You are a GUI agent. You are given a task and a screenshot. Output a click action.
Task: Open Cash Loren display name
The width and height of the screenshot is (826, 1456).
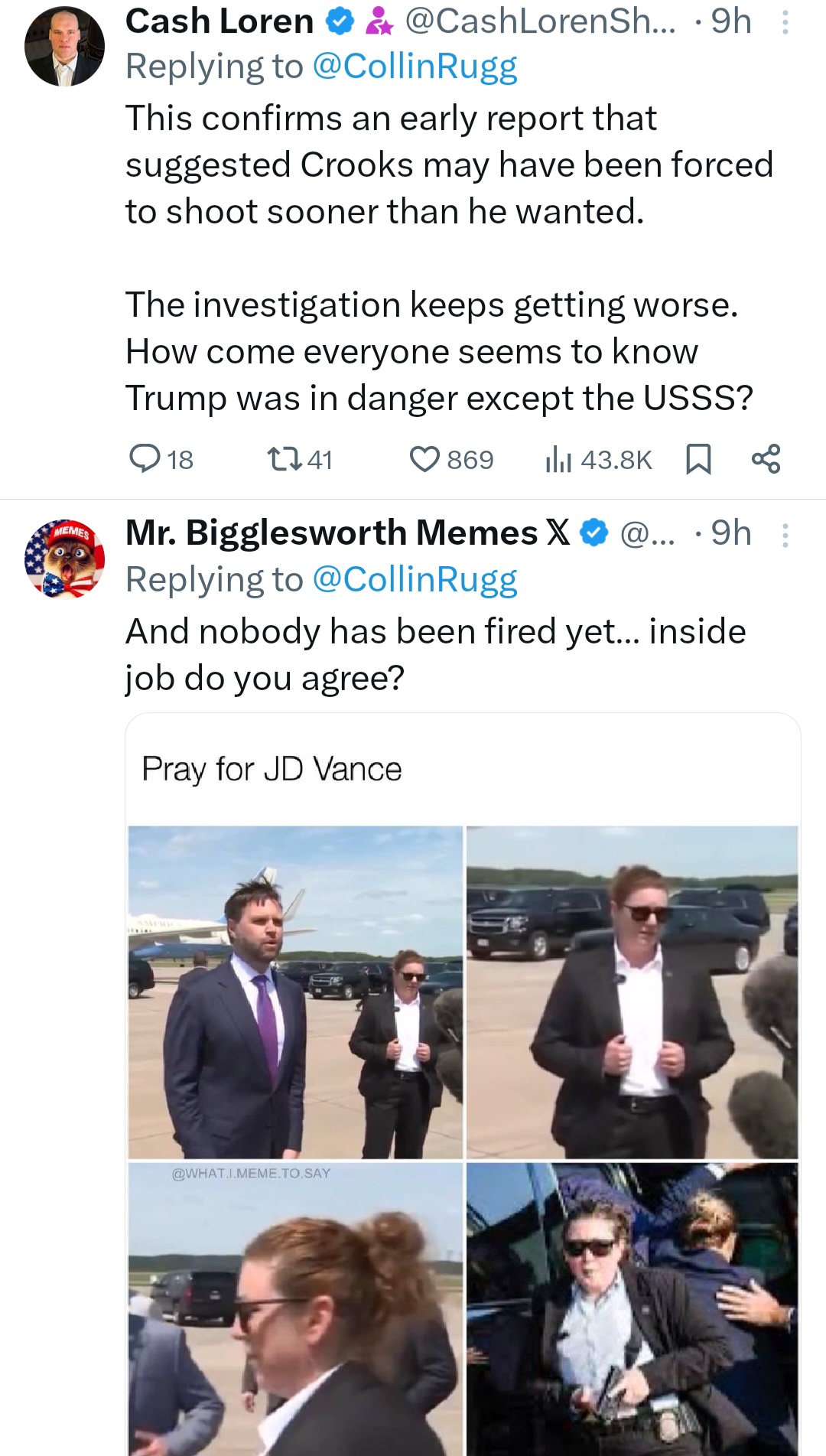[x=220, y=22]
